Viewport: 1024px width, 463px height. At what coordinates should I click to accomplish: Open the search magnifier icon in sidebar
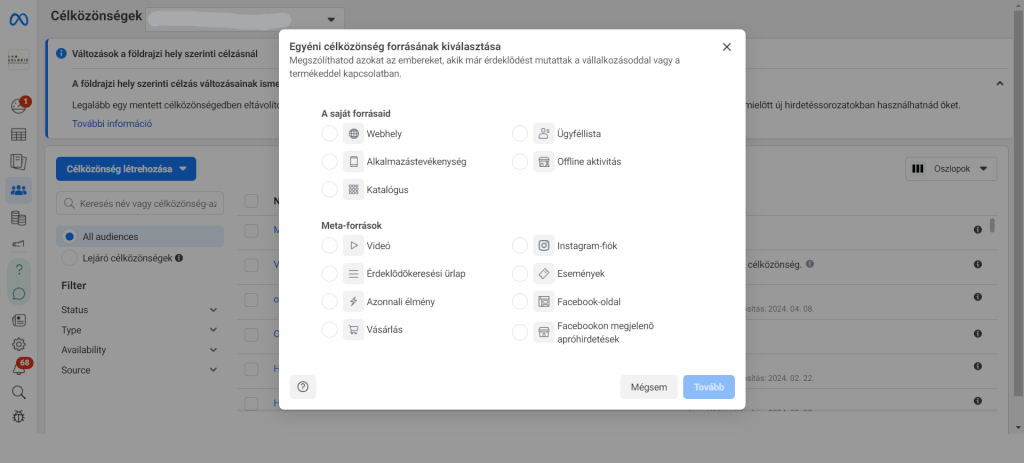point(18,391)
